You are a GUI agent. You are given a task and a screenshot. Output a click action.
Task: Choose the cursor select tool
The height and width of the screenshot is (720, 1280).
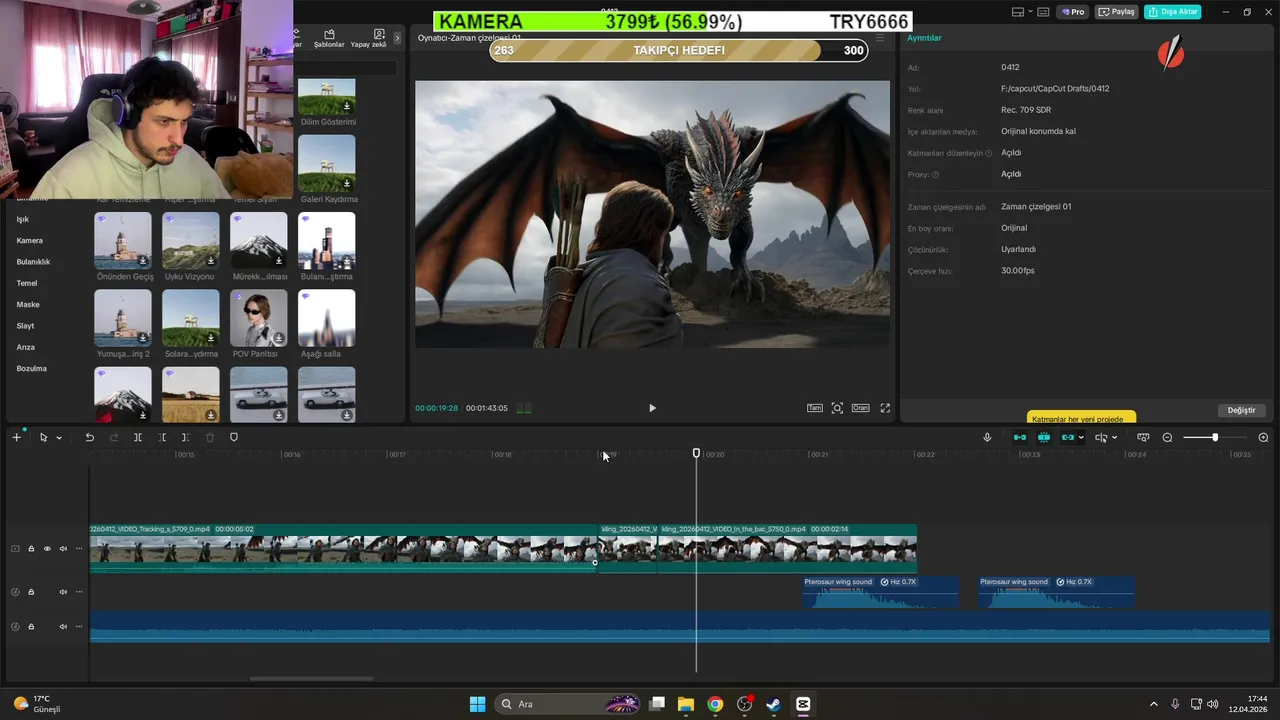(x=43, y=437)
